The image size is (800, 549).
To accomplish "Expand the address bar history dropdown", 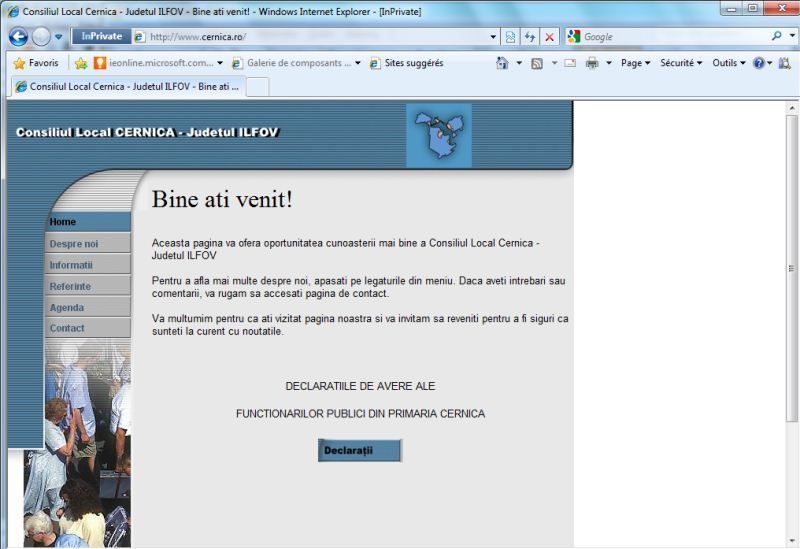I will pos(493,37).
